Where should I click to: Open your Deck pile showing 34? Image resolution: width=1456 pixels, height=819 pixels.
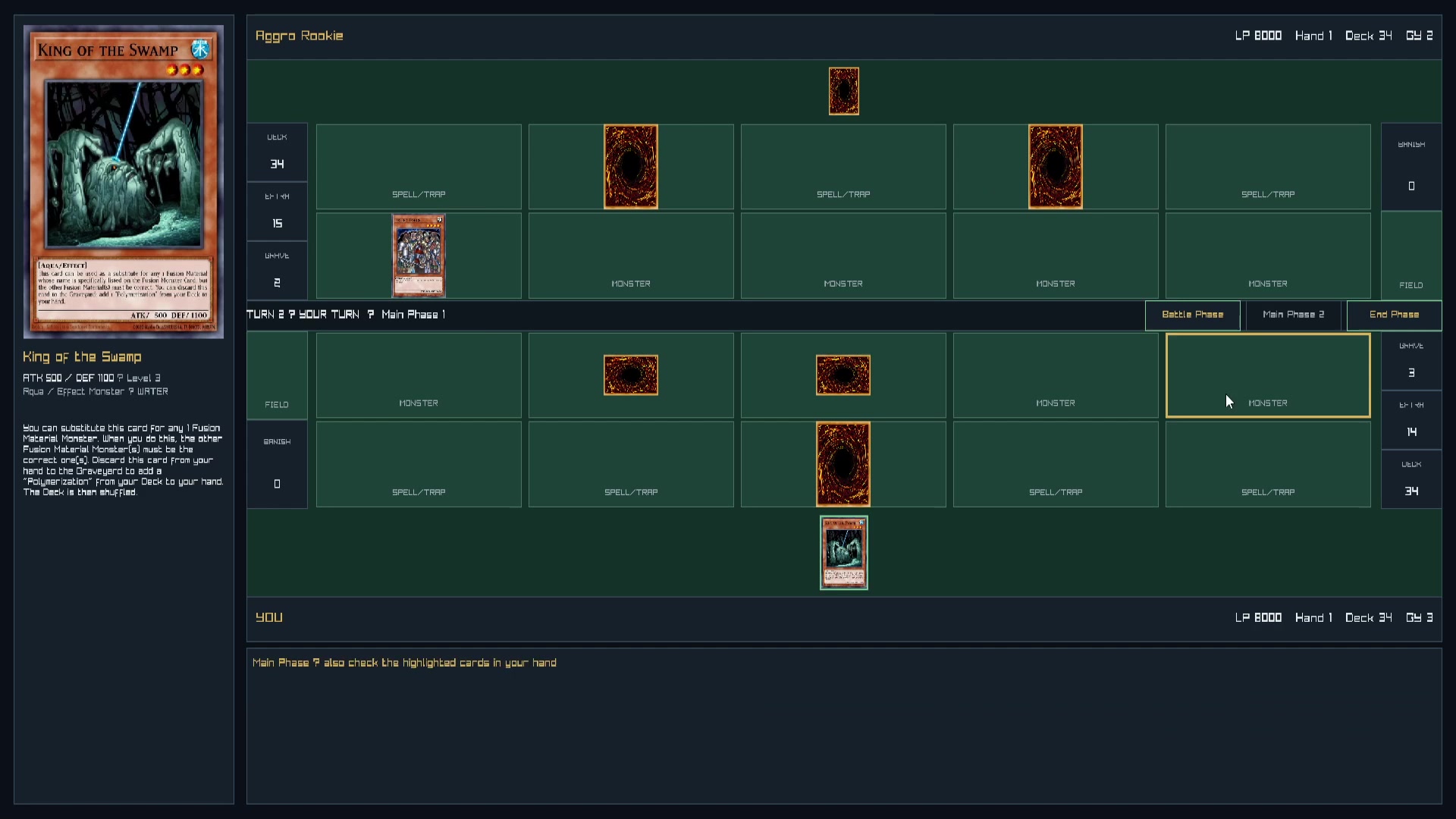[x=1411, y=479]
